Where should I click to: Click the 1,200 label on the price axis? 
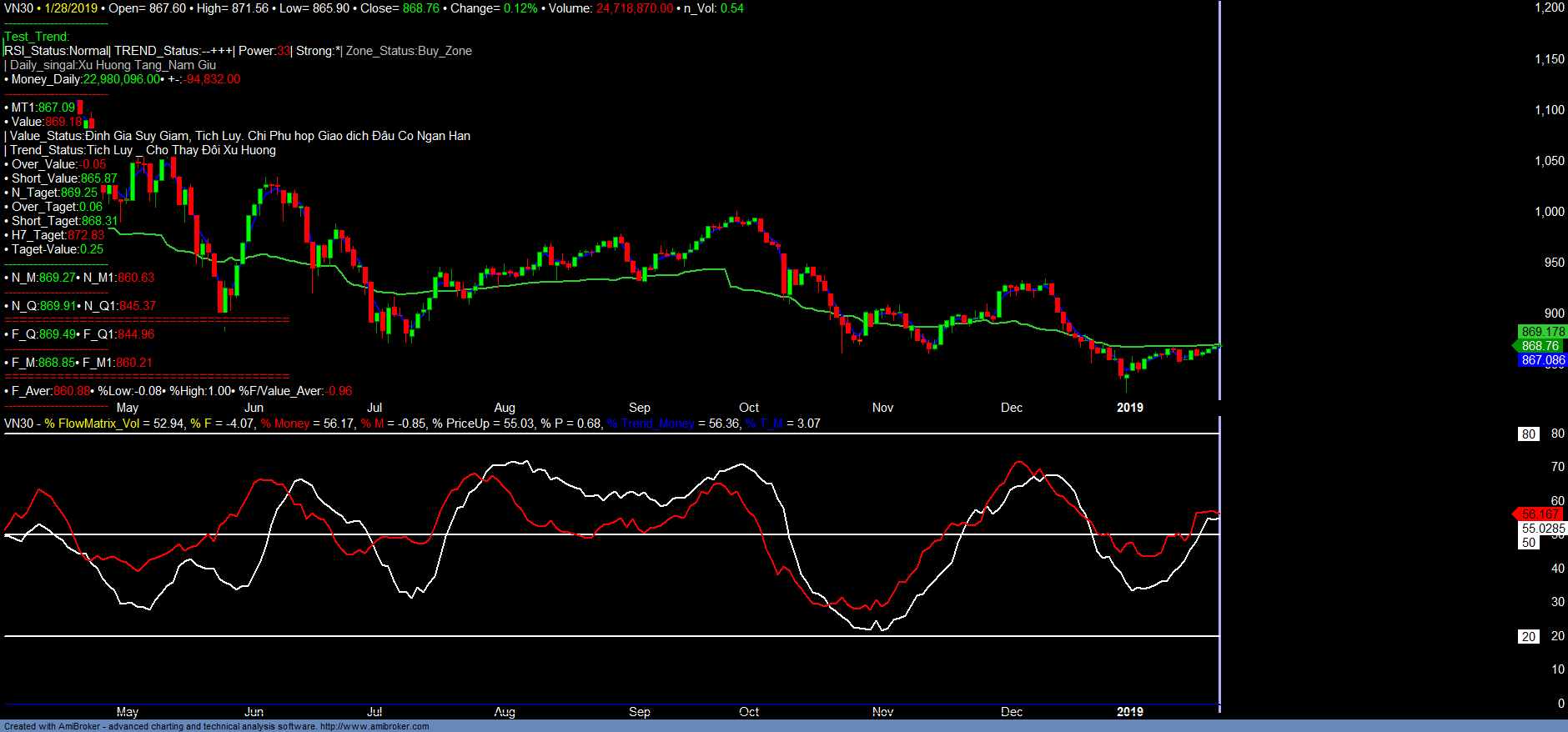click(x=1549, y=8)
